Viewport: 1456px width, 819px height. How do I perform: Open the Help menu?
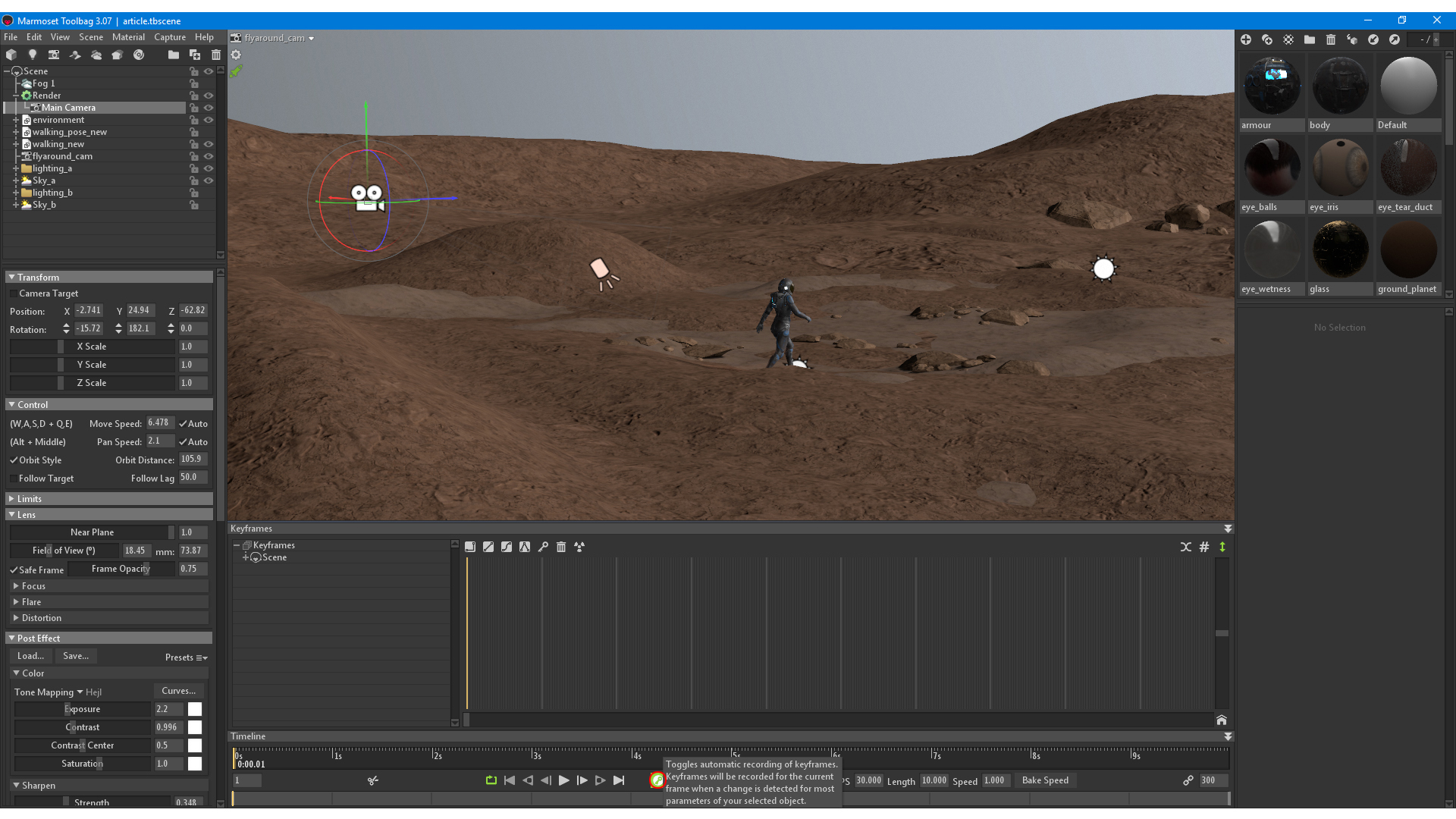coord(204,37)
